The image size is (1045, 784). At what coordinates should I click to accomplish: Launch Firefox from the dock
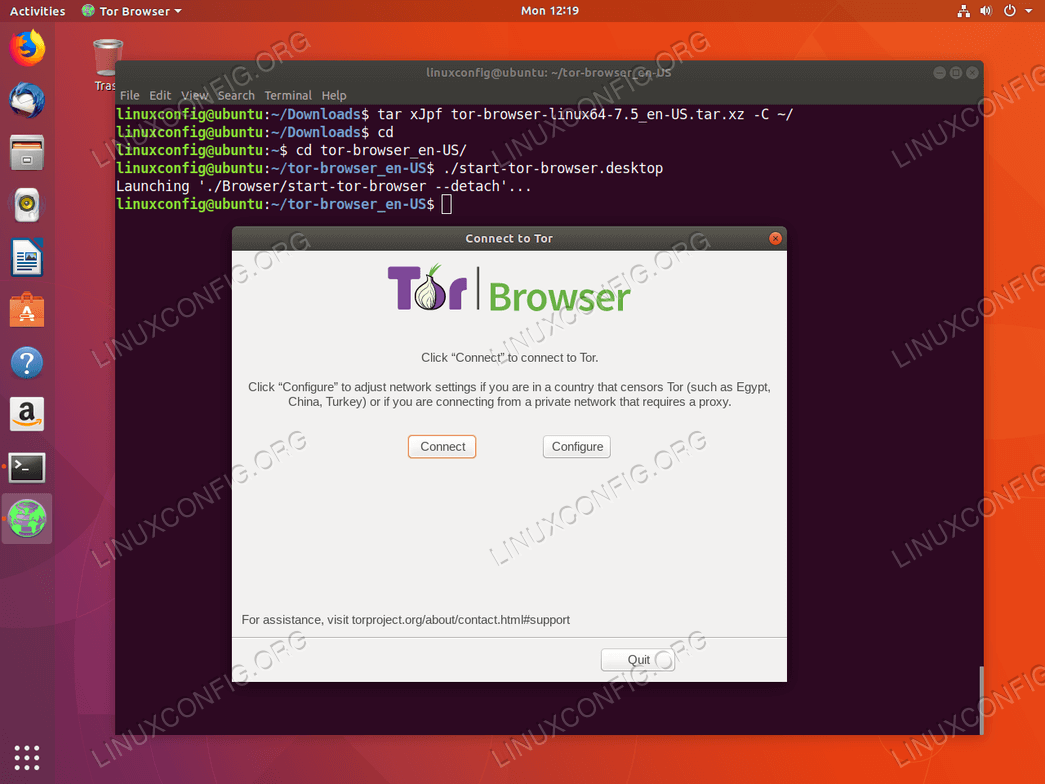(x=27, y=48)
